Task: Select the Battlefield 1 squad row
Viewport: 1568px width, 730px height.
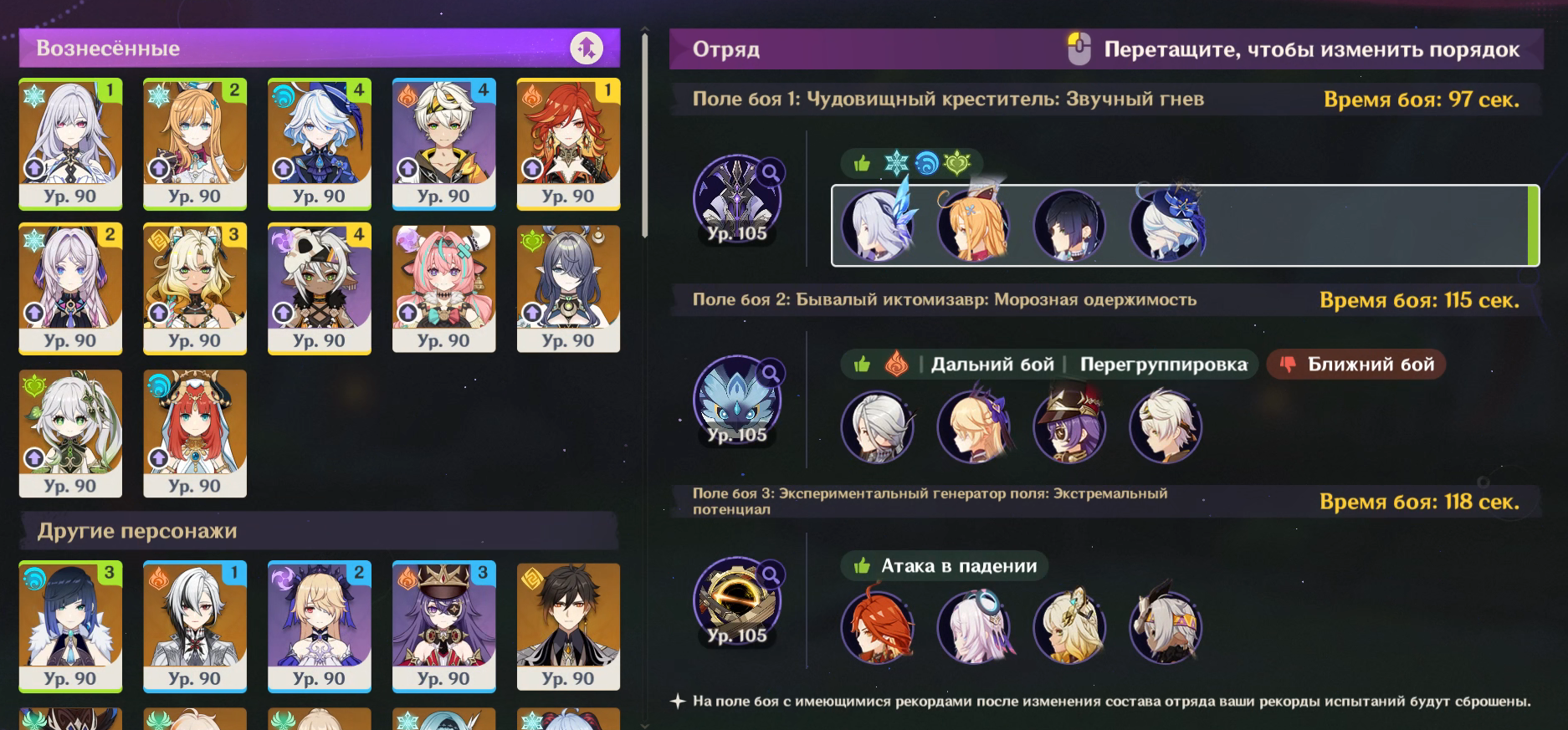Action: pyautogui.click(x=1185, y=226)
